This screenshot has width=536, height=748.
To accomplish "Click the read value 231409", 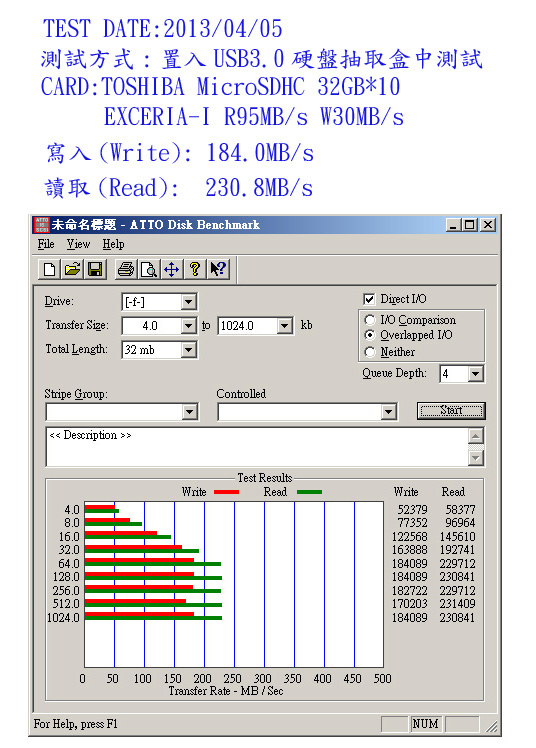I will 457,604.
